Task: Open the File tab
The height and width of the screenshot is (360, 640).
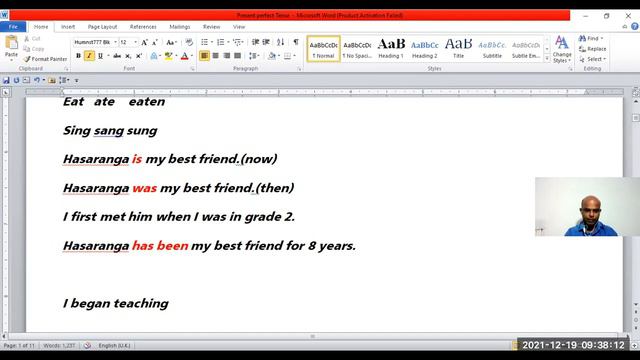Action: (13, 27)
